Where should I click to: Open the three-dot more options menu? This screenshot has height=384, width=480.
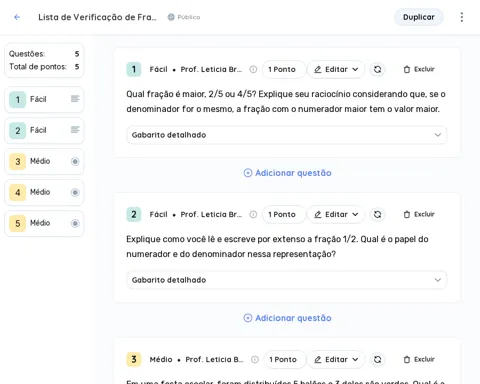pyautogui.click(x=462, y=17)
